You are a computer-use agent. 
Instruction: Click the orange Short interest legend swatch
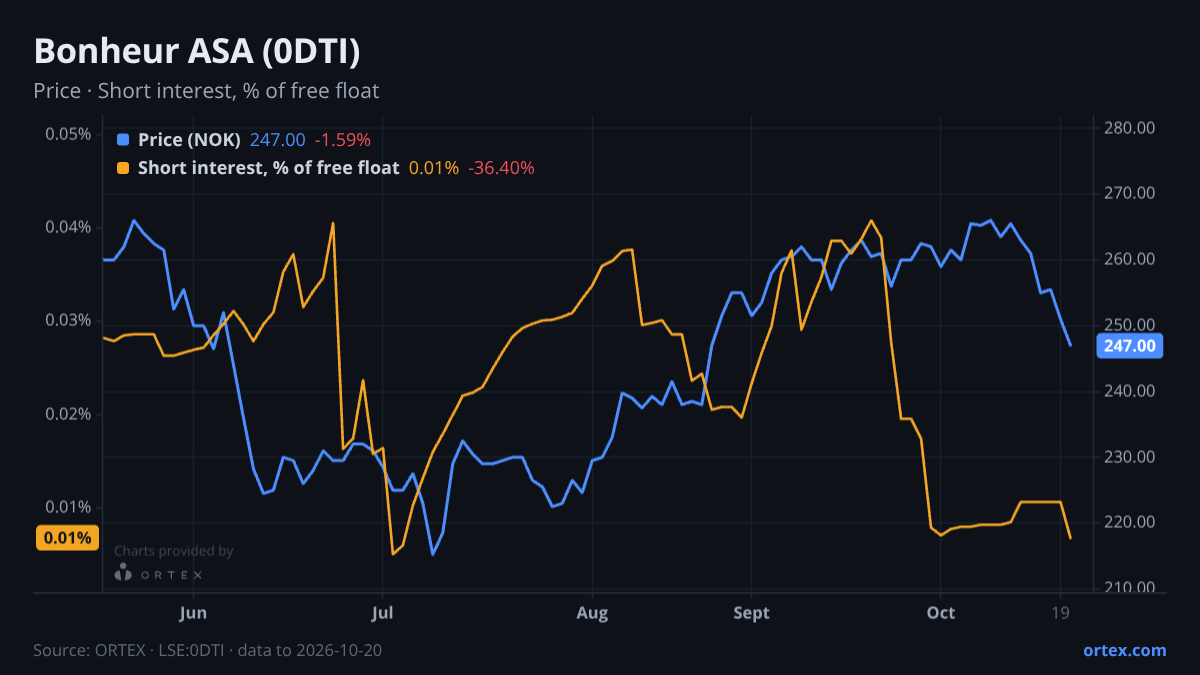(x=123, y=168)
